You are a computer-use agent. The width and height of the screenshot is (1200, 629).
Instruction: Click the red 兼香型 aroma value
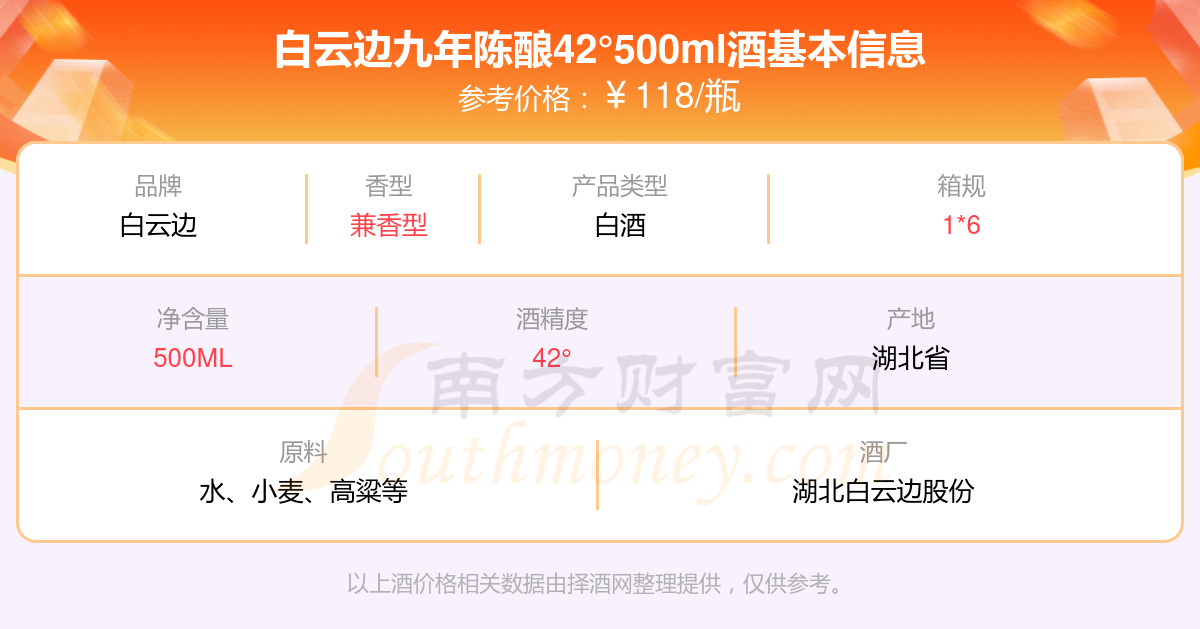pyautogui.click(x=389, y=225)
